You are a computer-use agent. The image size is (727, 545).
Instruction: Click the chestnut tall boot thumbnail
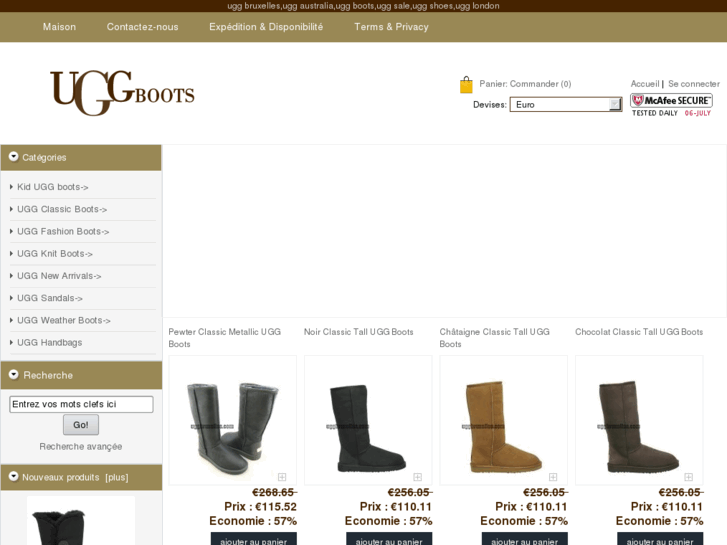pyautogui.click(x=504, y=420)
